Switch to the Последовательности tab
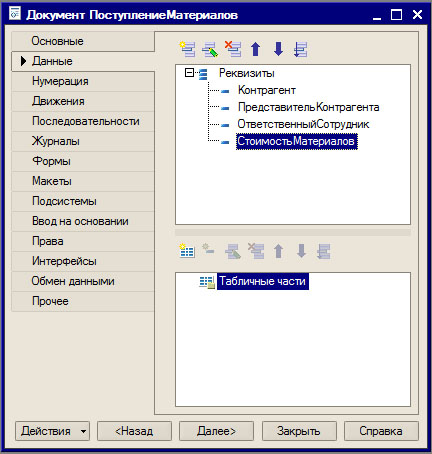The image size is (432, 454). 83,121
